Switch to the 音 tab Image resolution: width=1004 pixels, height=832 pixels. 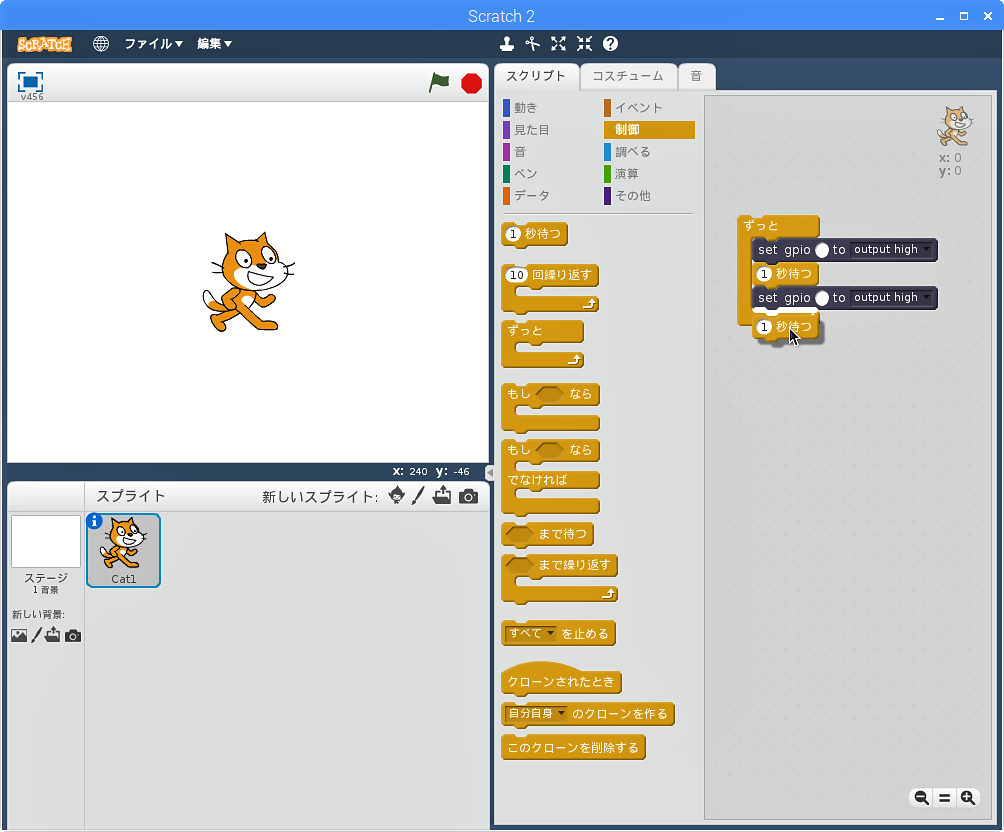697,76
